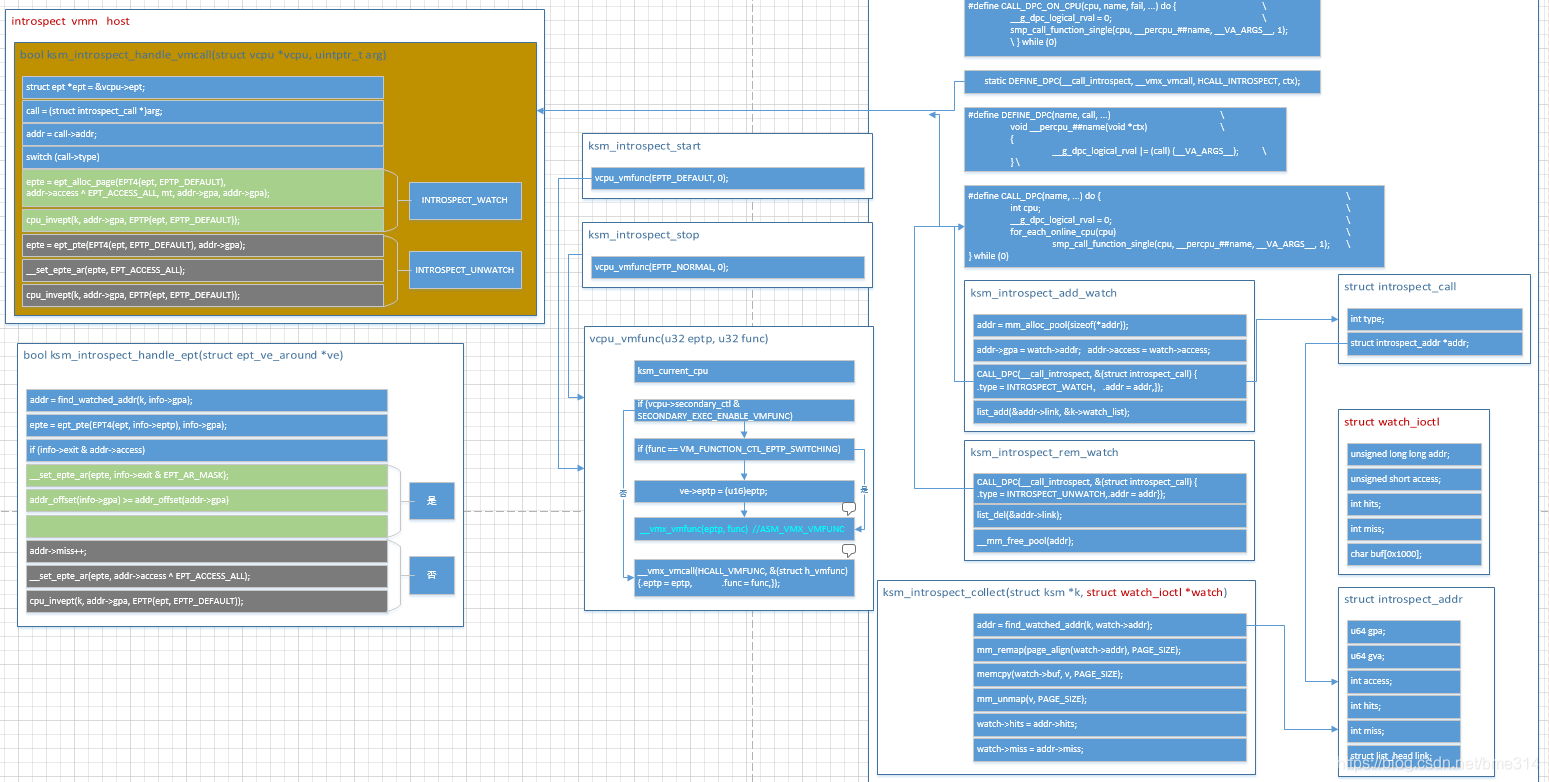This screenshot has height=782, width=1549.
Task: Click the ksm_introspect_collect function title
Action: click(x=1055, y=593)
